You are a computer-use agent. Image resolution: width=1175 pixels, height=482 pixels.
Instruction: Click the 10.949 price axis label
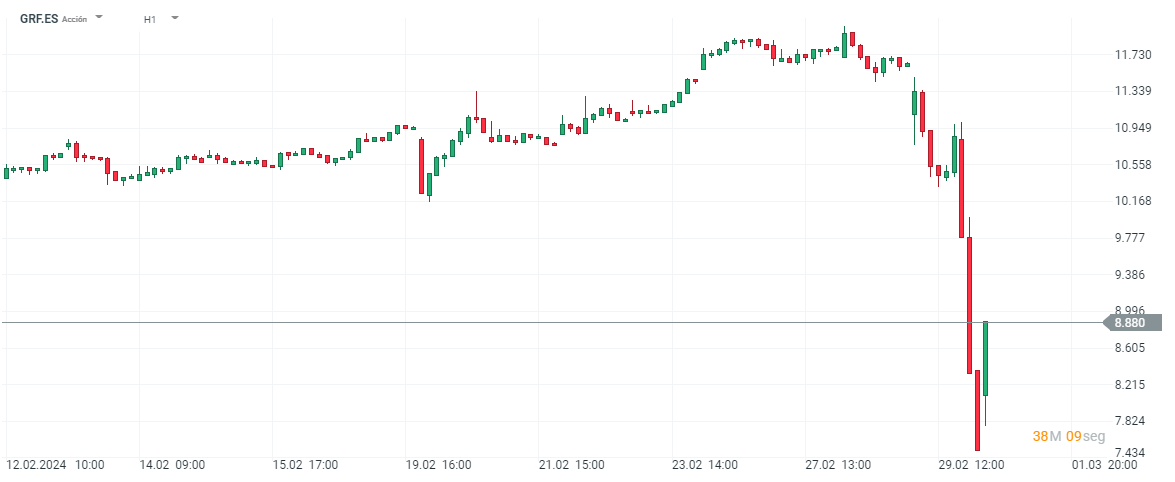click(x=1133, y=128)
